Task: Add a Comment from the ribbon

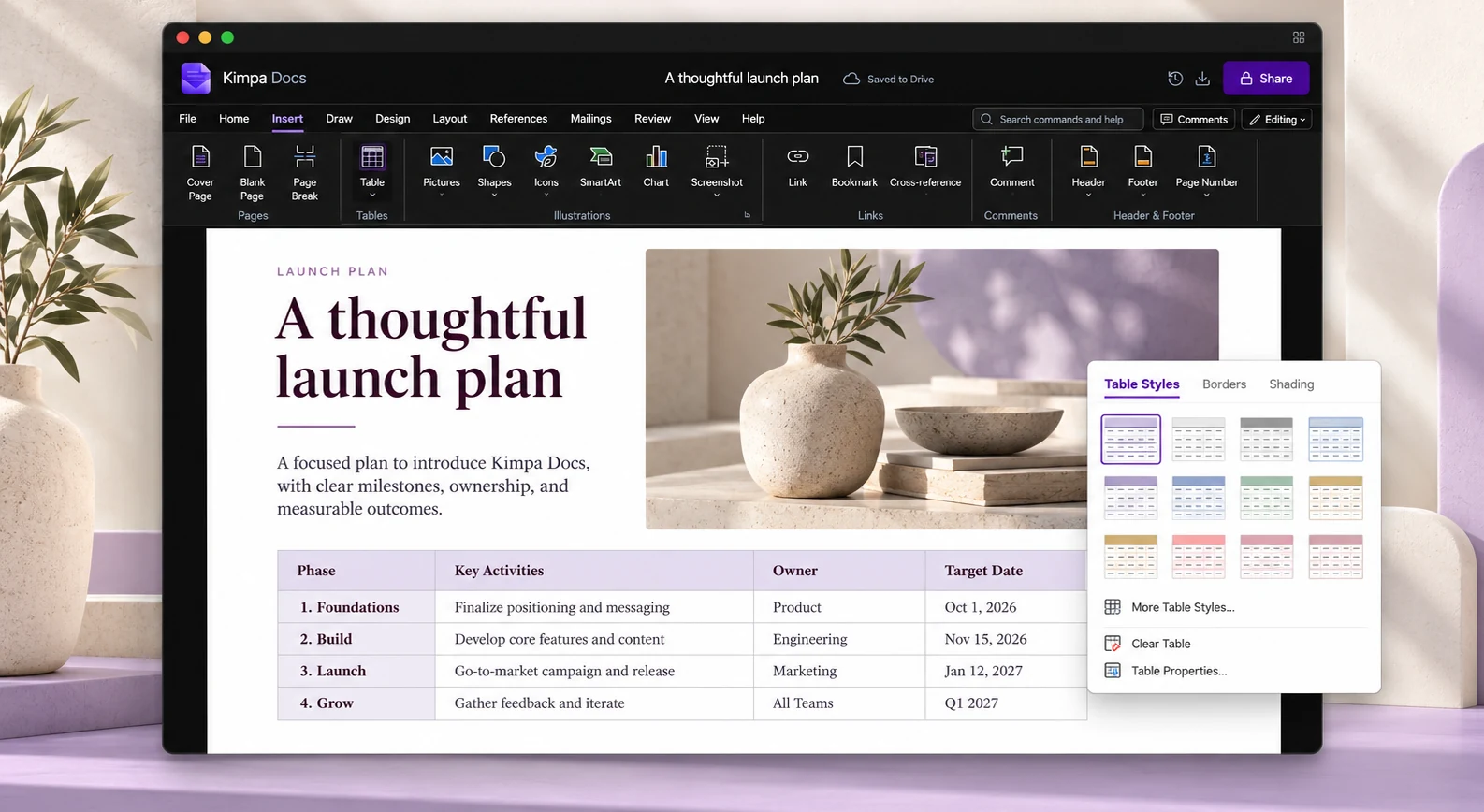Action: tap(1011, 168)
